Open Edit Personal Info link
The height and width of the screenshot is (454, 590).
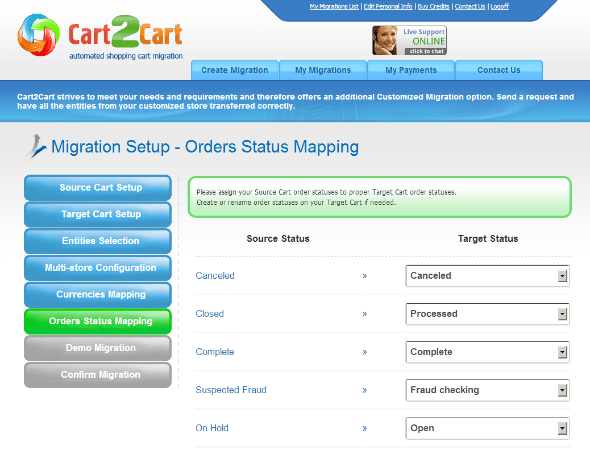coord(388,6)
